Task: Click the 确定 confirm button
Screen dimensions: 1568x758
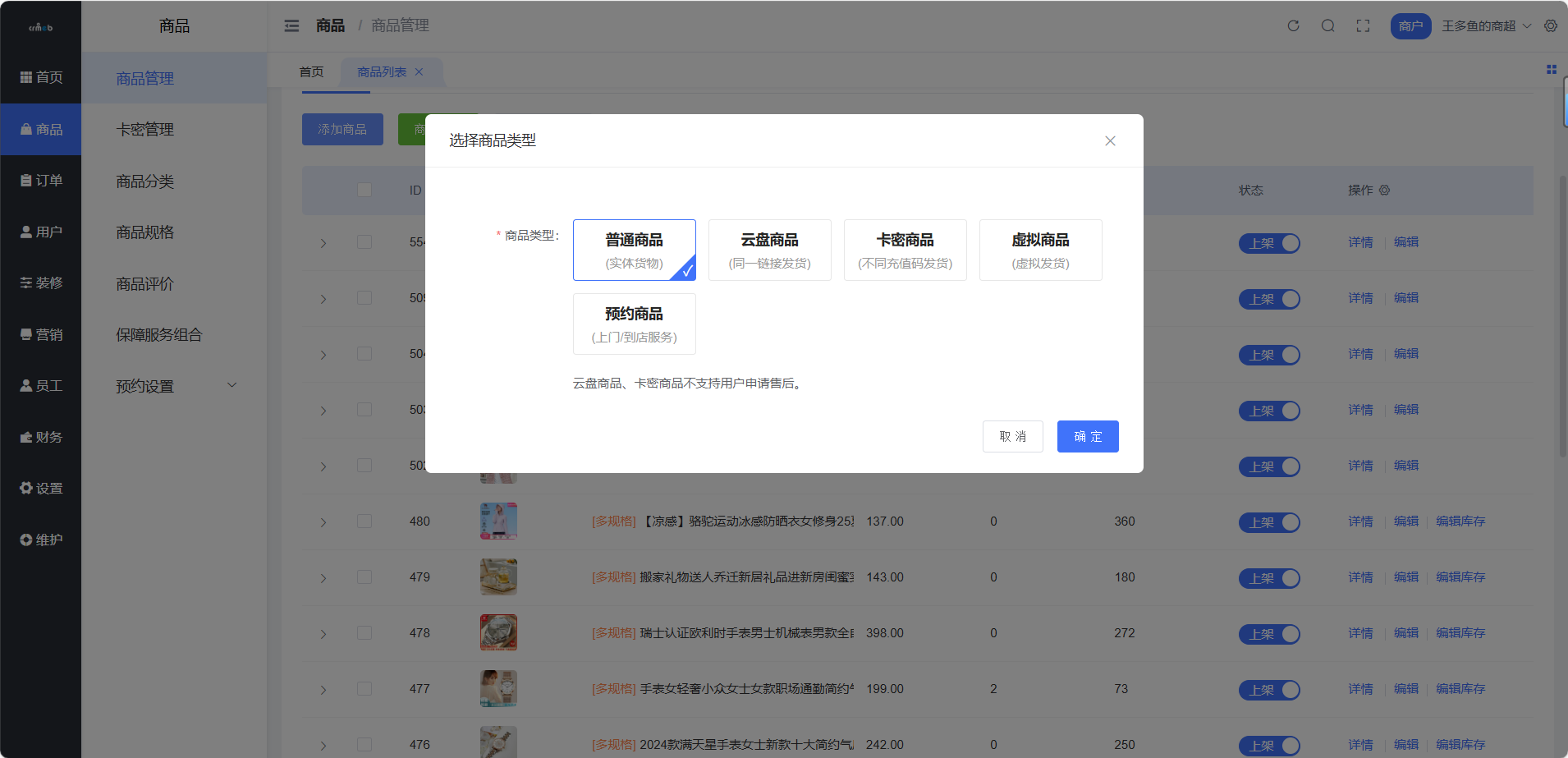Action: 1088,436
